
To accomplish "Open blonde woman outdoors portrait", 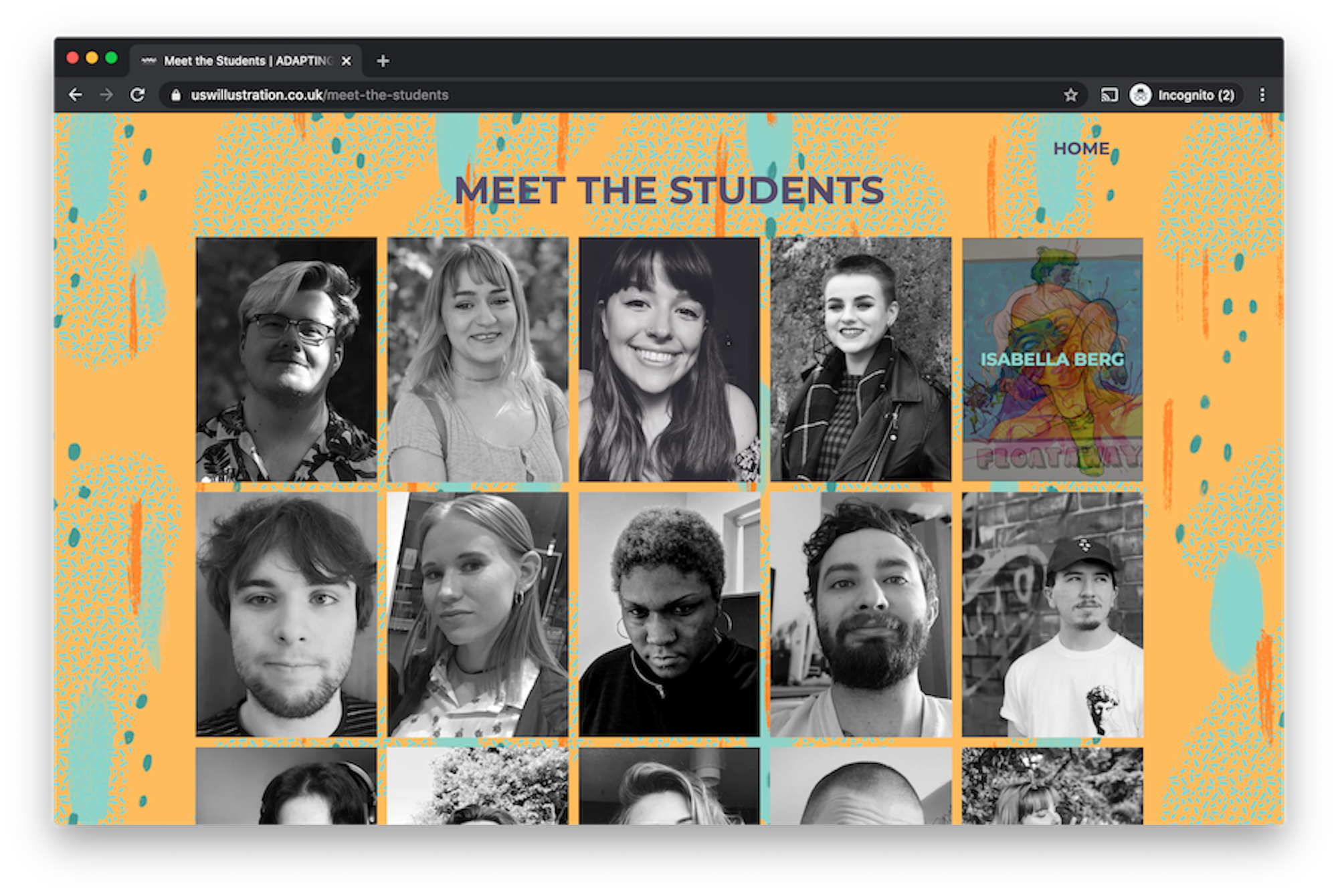I will pos(478,359).
